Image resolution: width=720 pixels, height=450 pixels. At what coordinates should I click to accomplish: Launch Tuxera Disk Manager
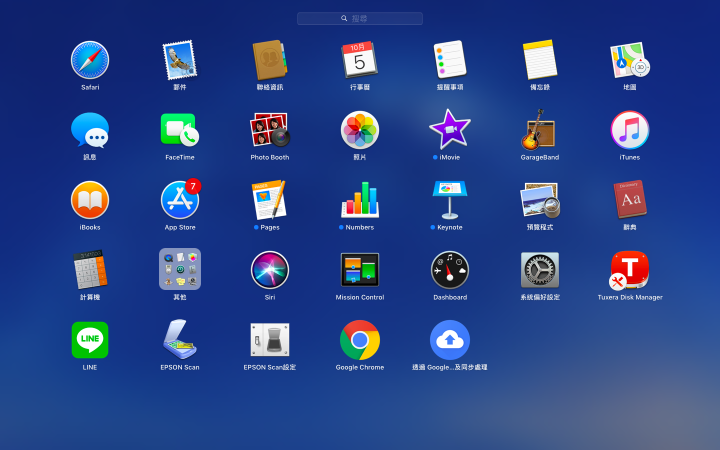[x=630, y=270]
